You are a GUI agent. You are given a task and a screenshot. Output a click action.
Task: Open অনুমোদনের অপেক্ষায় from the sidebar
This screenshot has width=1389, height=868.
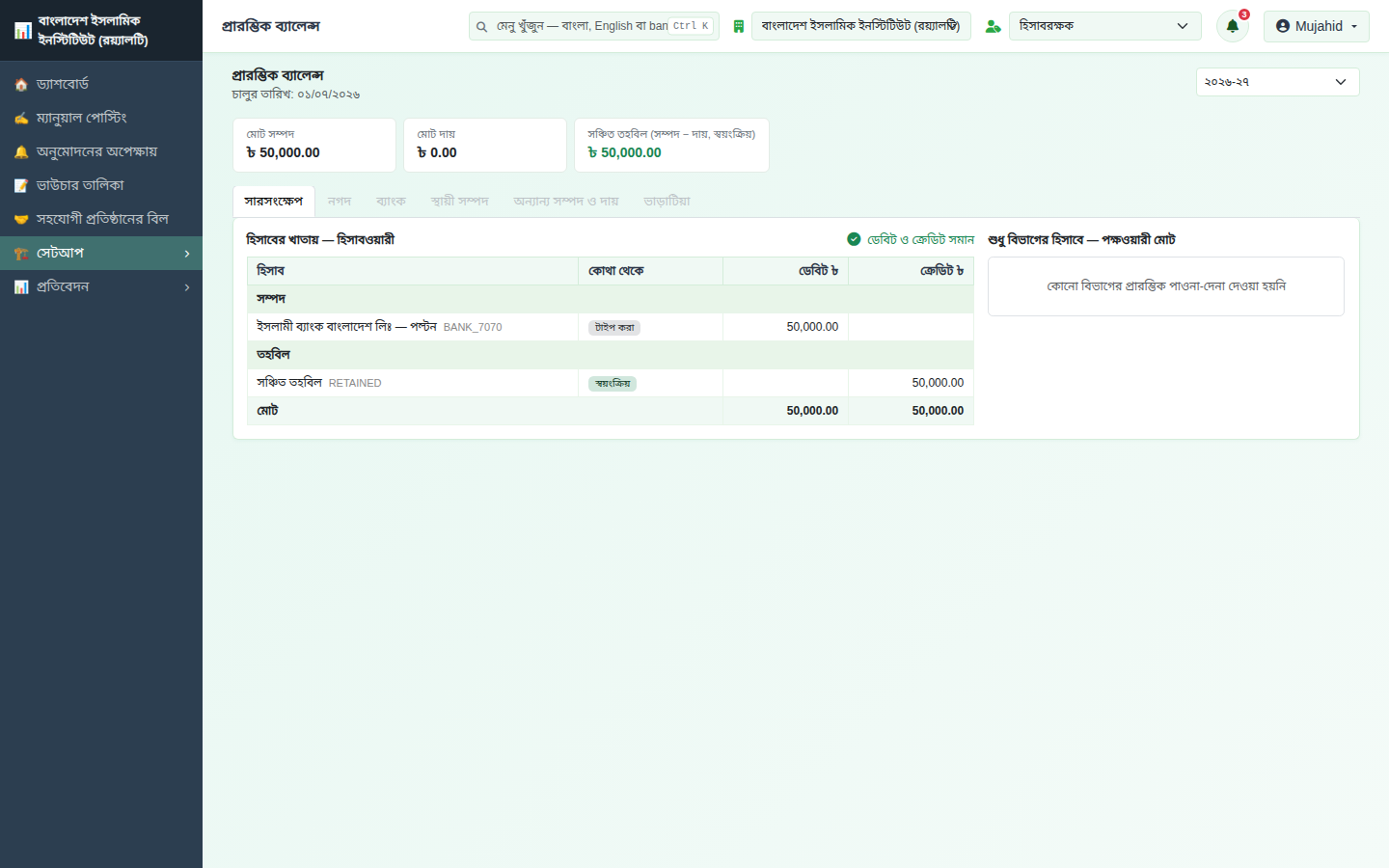tap(101, 152)
